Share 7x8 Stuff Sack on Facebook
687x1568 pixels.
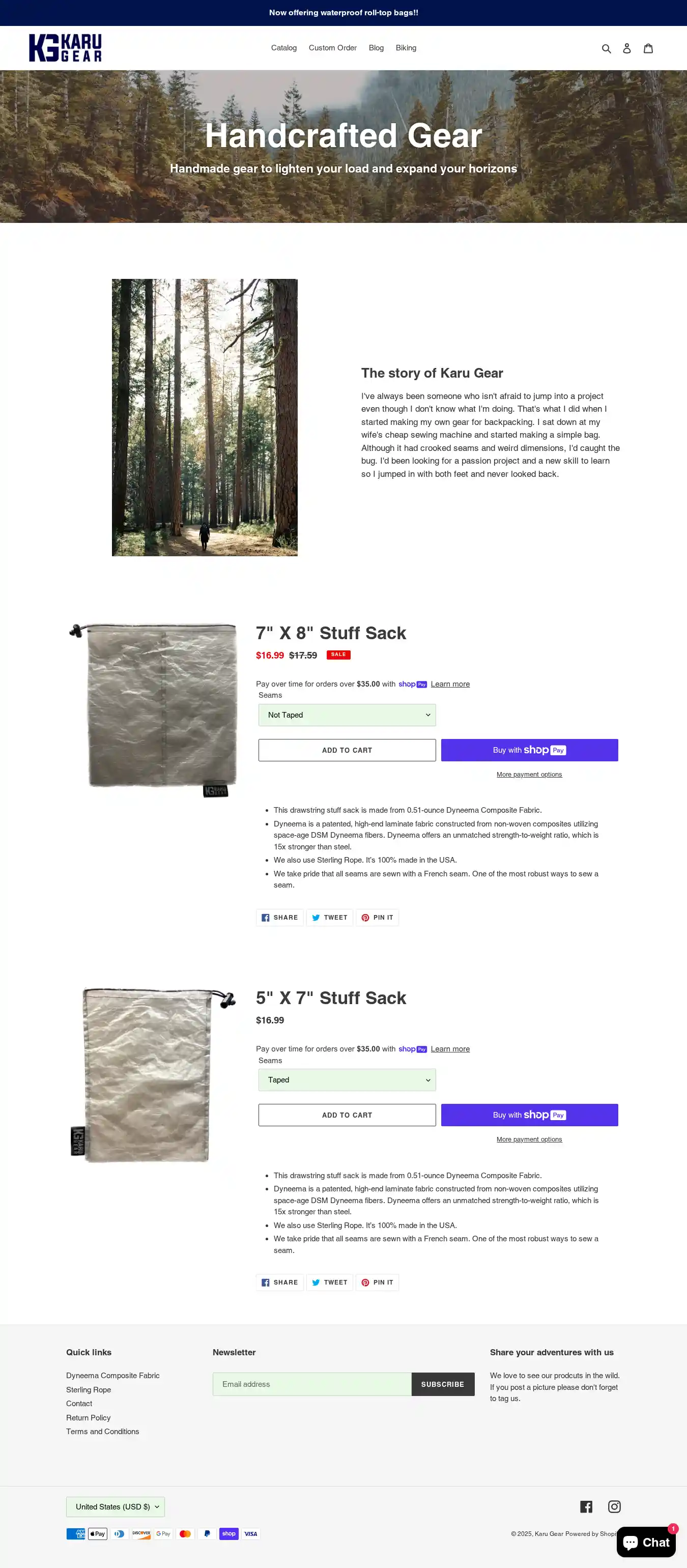[x=280, y=917]
